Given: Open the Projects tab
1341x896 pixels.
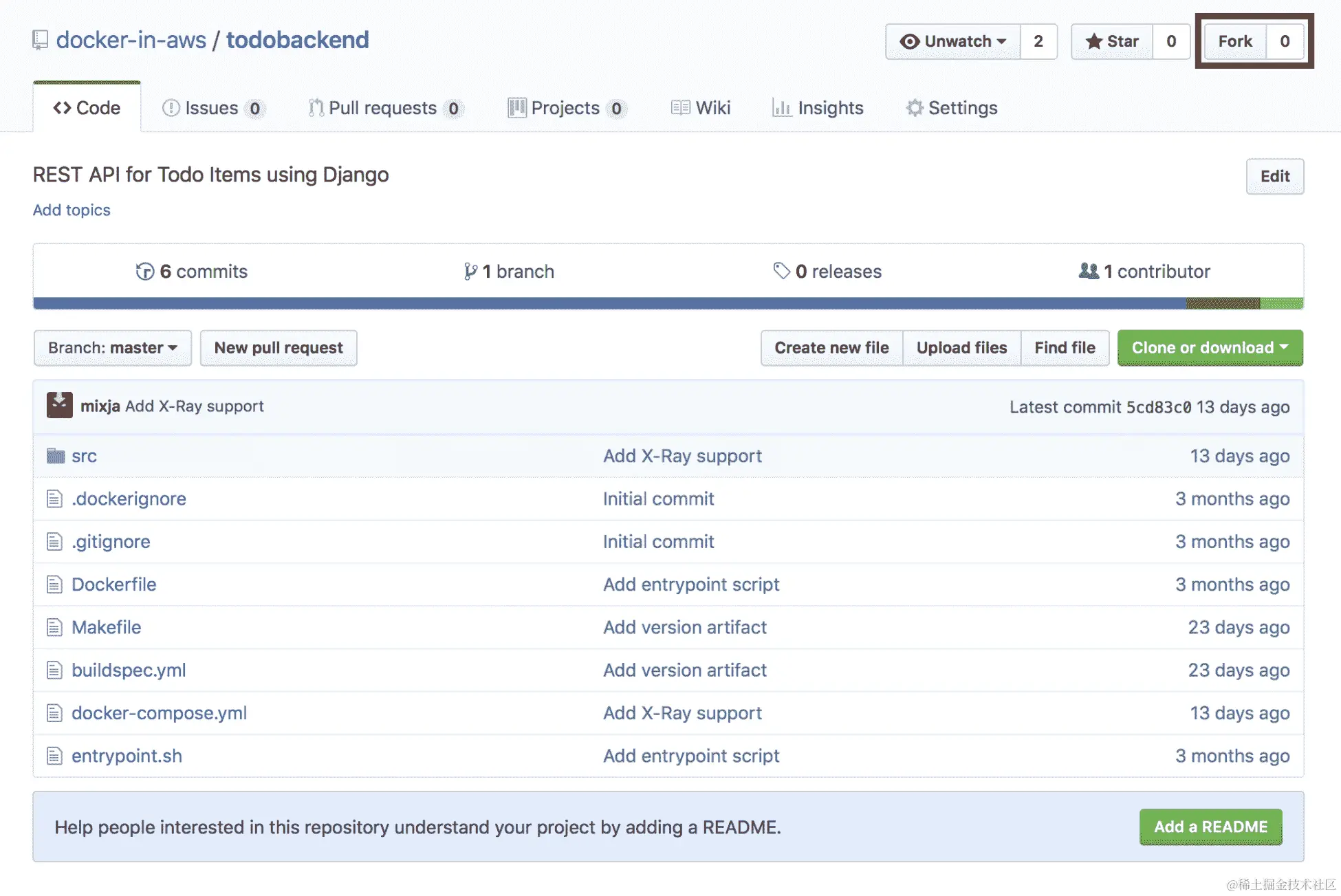Looking at the screenshot, I should pyautogui.click(x=567, y=108).
